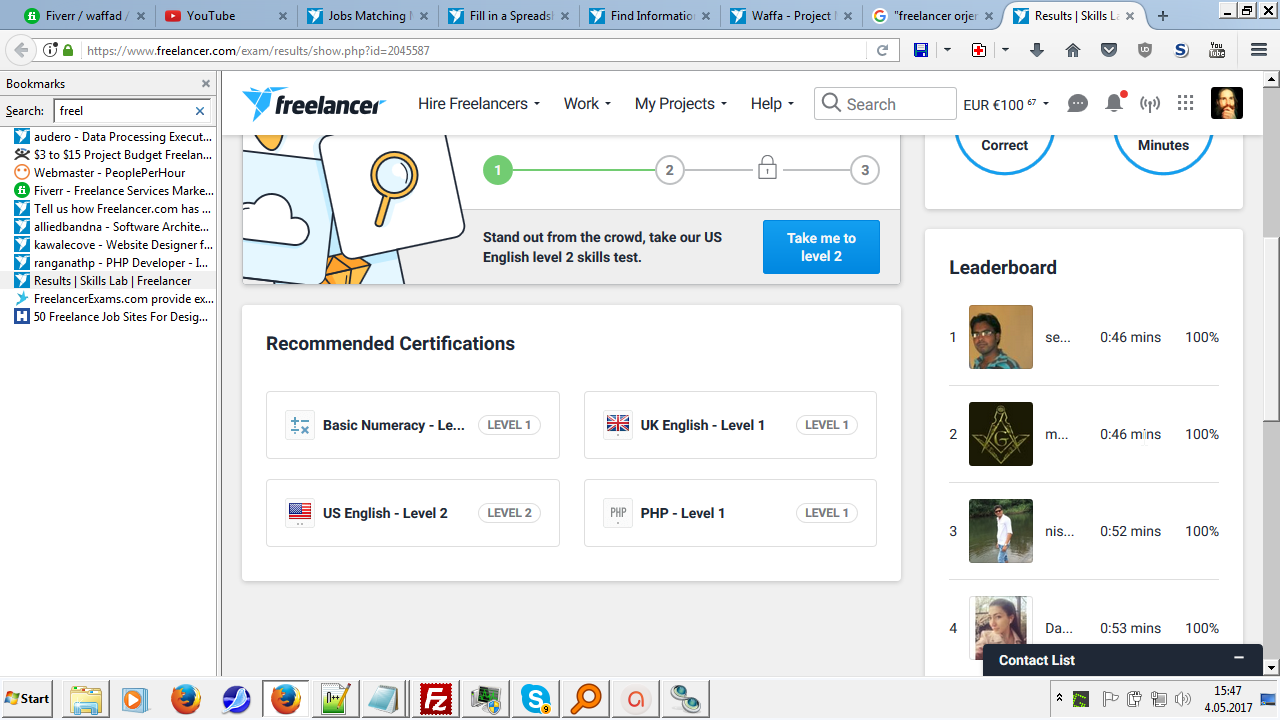Click the blue floppy save icon

(921, 51)
